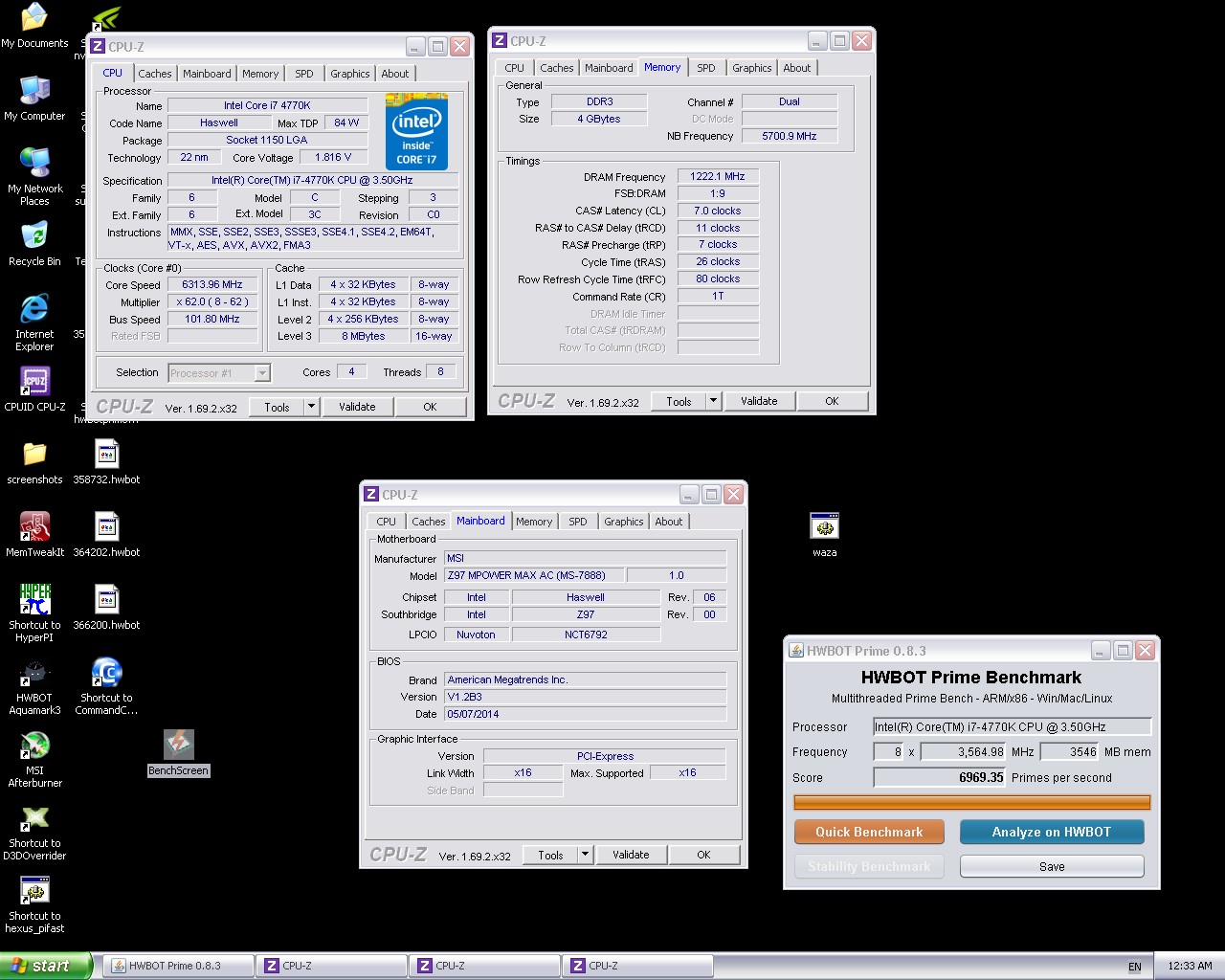Image resolution: width=1225 pixels, height=980 pixels.
Task: Open My Documents desktop icon
Action: [34, 26]
